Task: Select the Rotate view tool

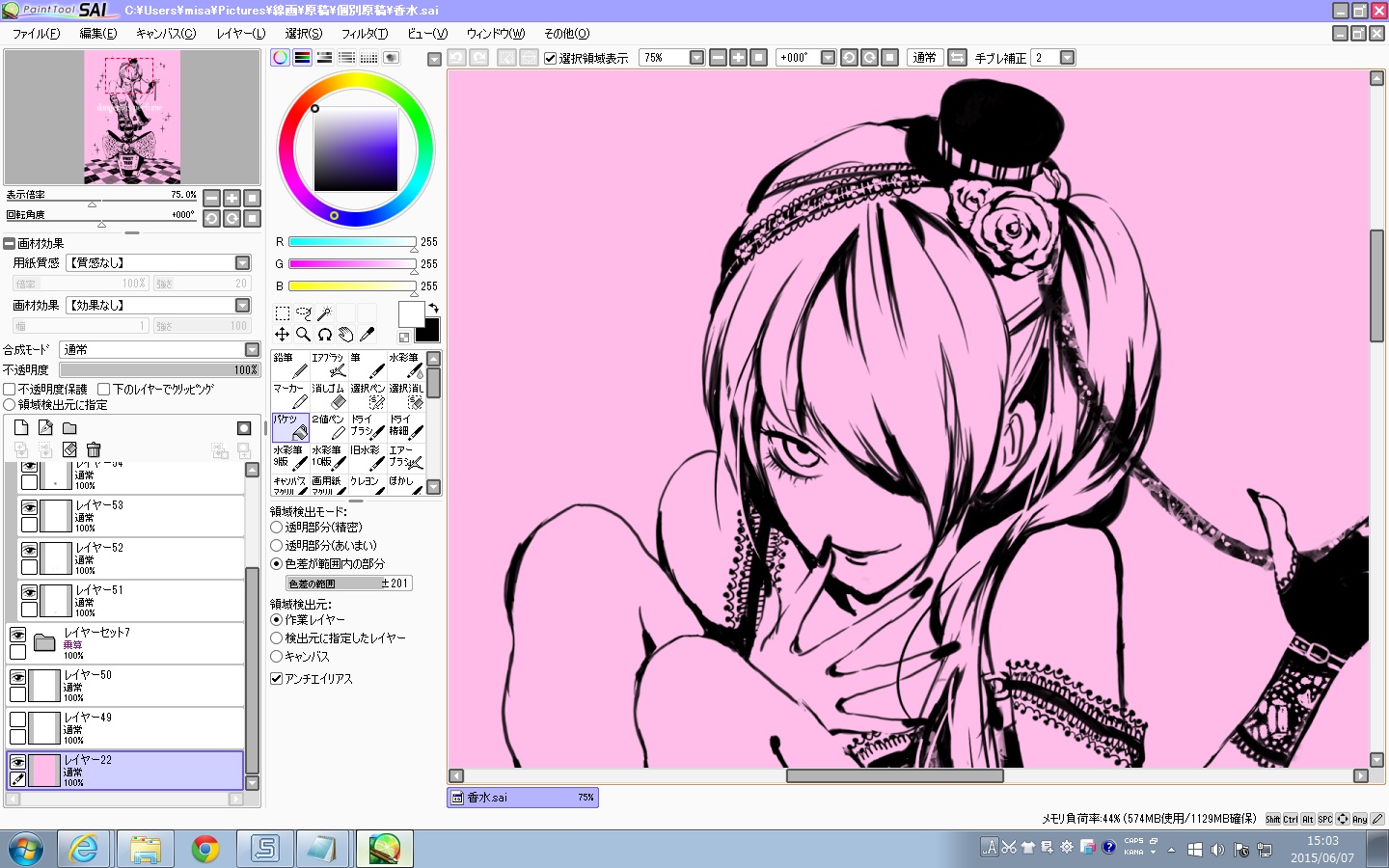Action: click(x=325, y=335)
